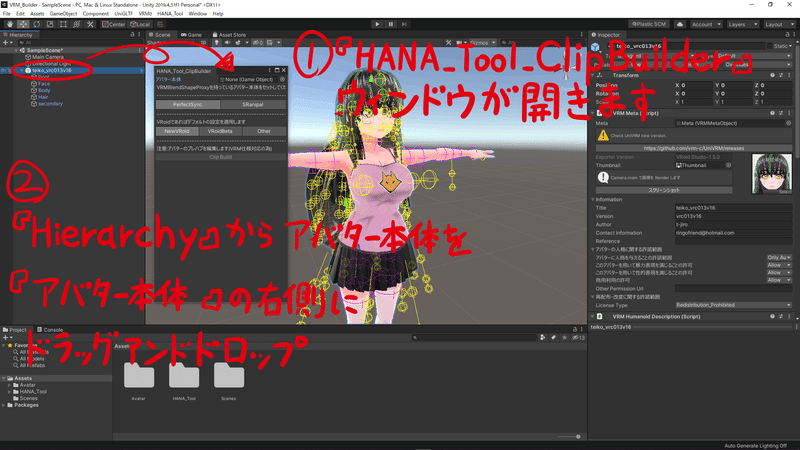800x450 pixels.
Task: Click the SRanipal button in ClipBuilder
Action: point(253,105)
